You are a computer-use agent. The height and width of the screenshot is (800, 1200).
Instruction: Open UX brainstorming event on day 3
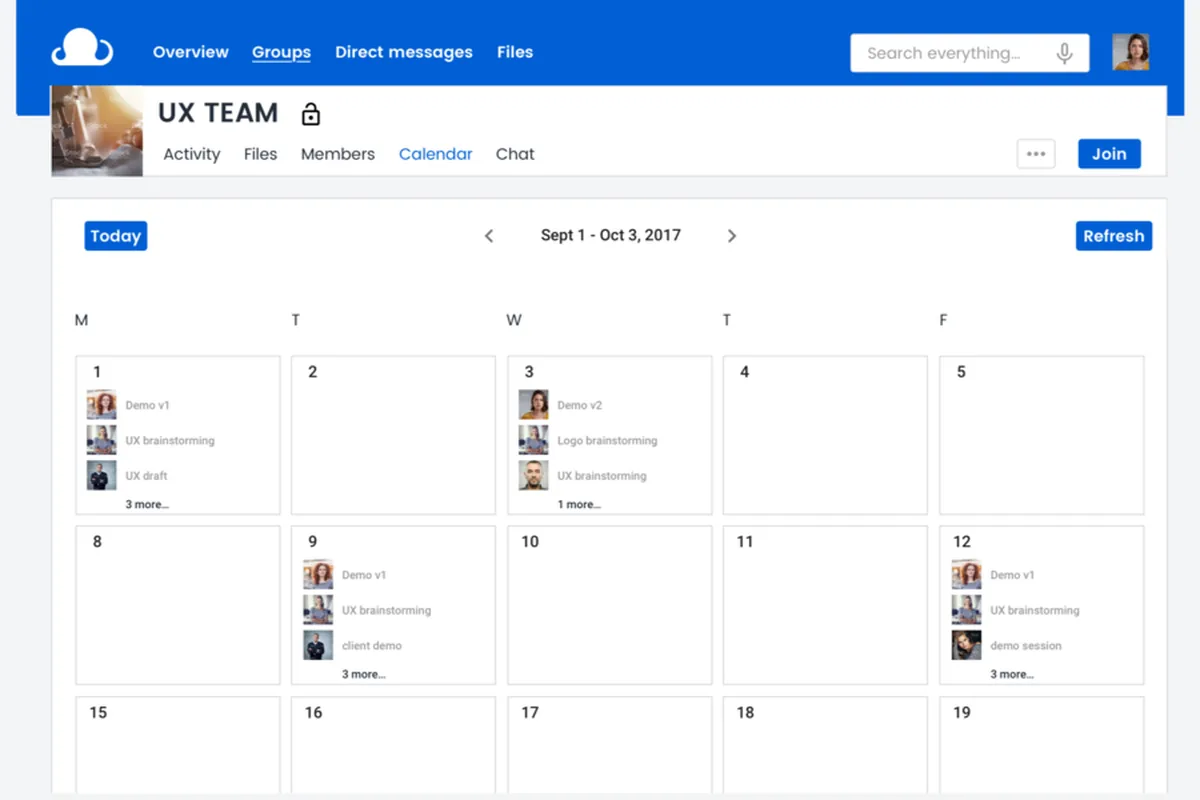point(602,476)
